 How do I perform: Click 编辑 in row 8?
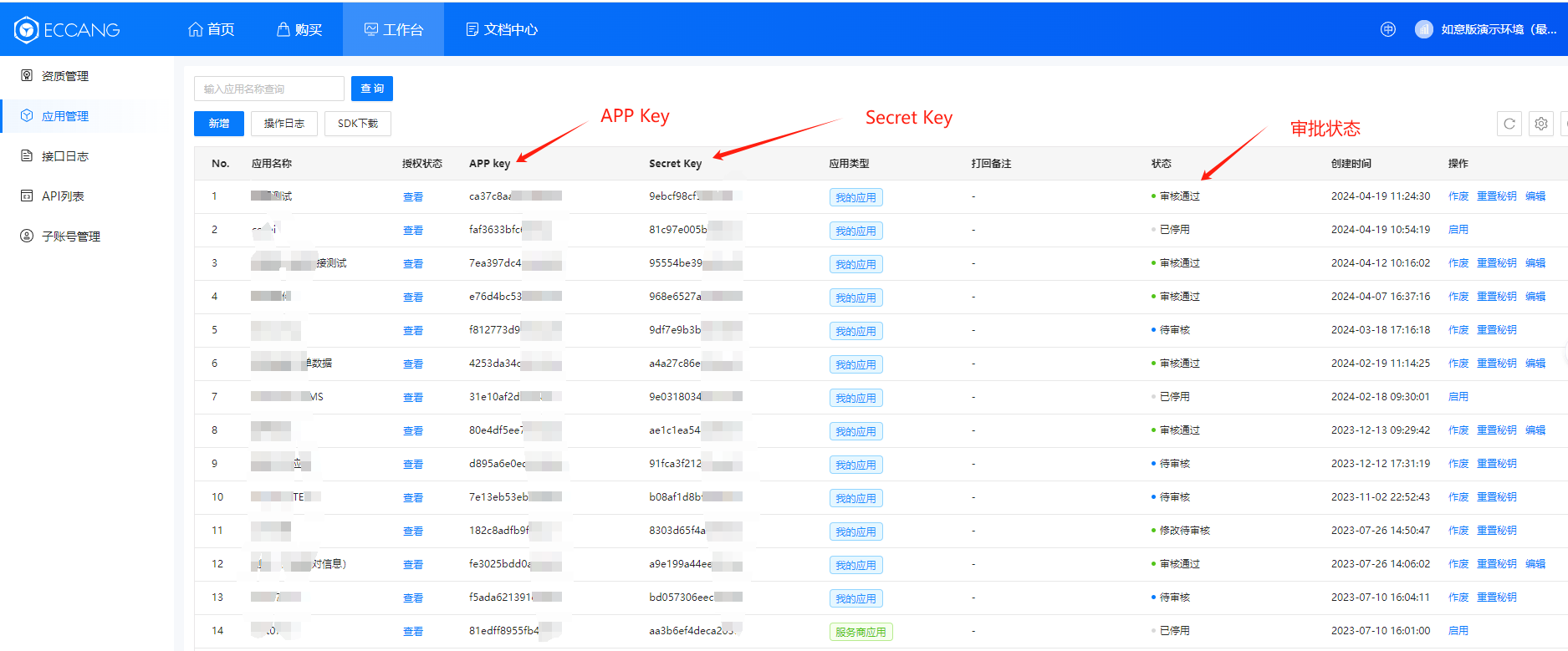click(x=1535, y=430)
